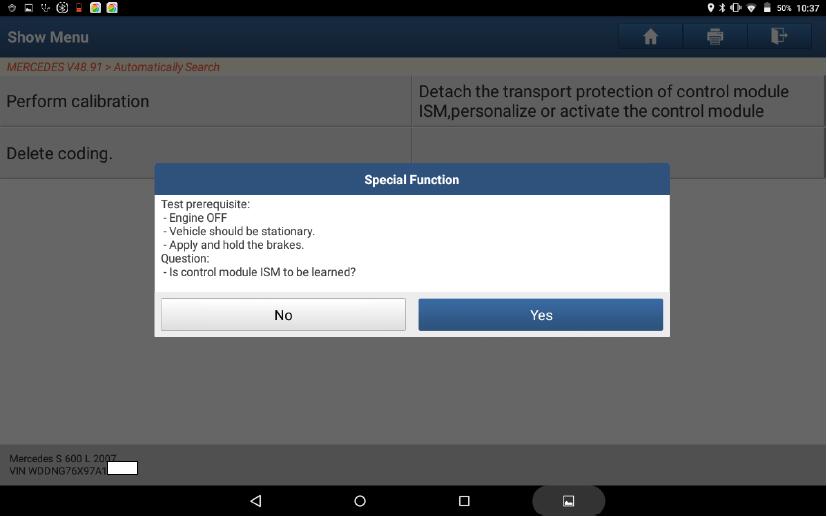The width and height of the screenshot is (827, 517).
Task: Select Perform calibration entry
Action: [205, 101]
